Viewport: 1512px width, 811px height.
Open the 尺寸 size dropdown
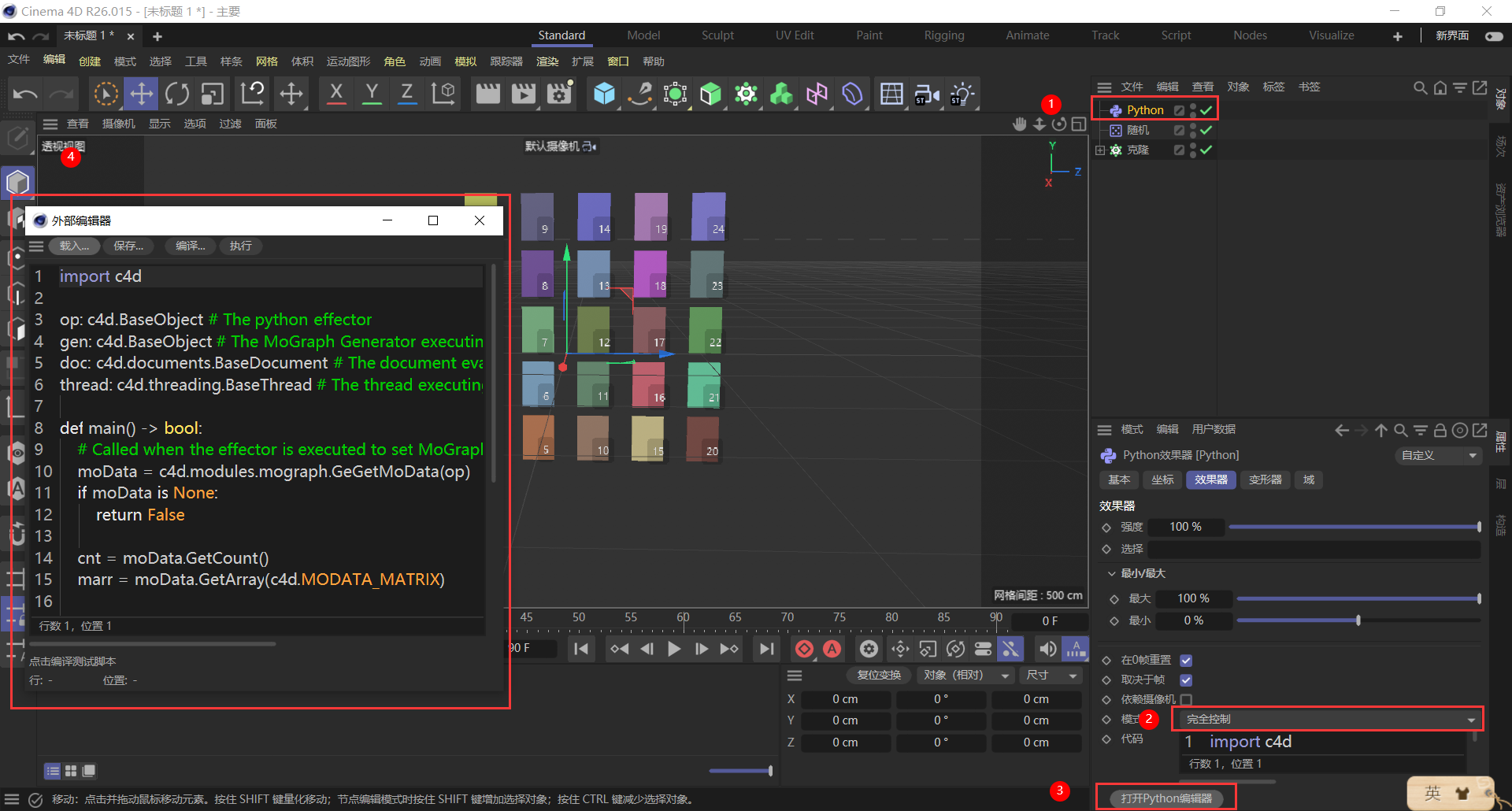click(1051, 675)
